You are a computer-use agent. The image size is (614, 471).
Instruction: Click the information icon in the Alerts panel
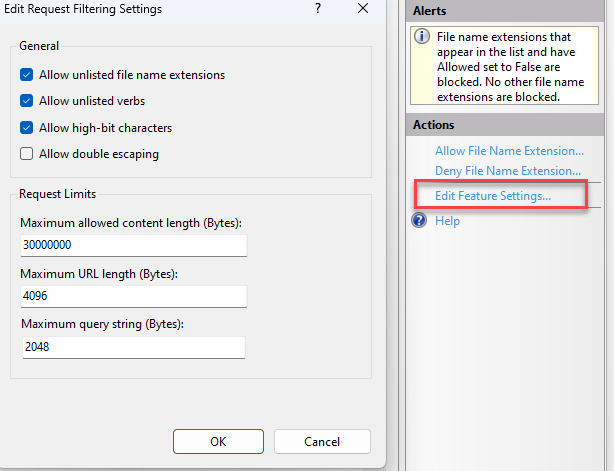[x=423, y=37]
